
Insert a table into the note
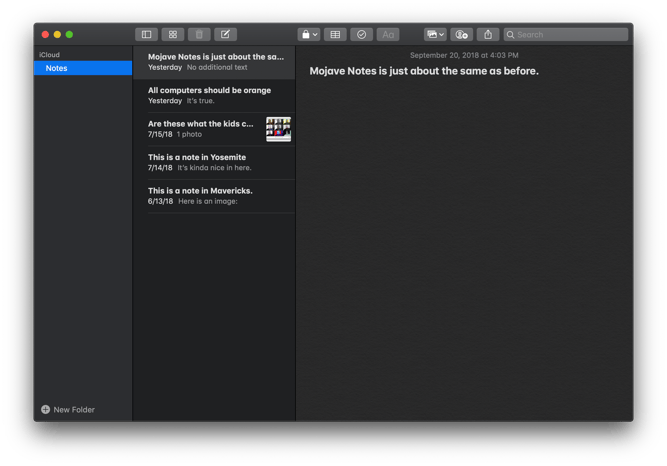coord(335,34)
